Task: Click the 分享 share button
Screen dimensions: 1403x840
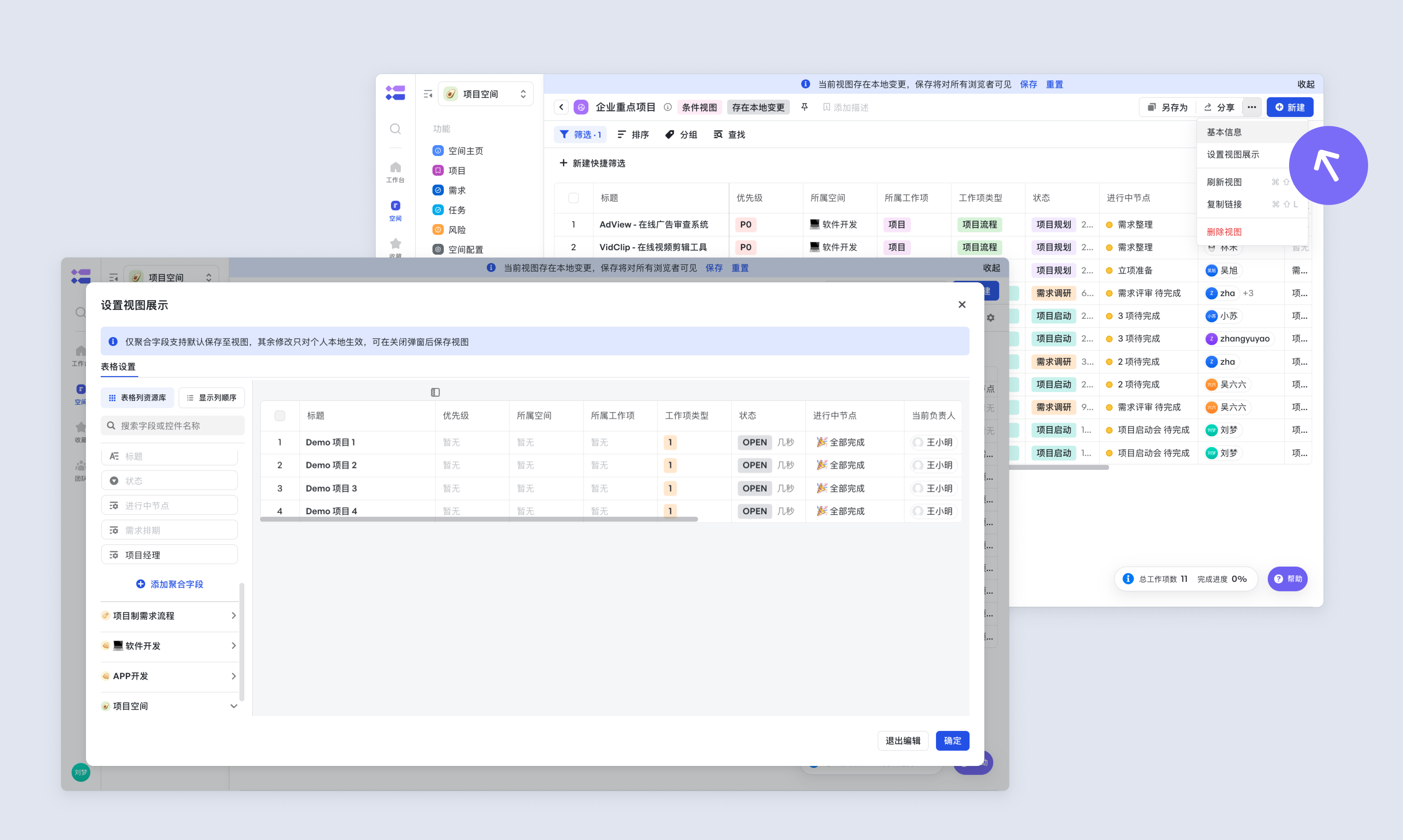Action: (1219, 107)
